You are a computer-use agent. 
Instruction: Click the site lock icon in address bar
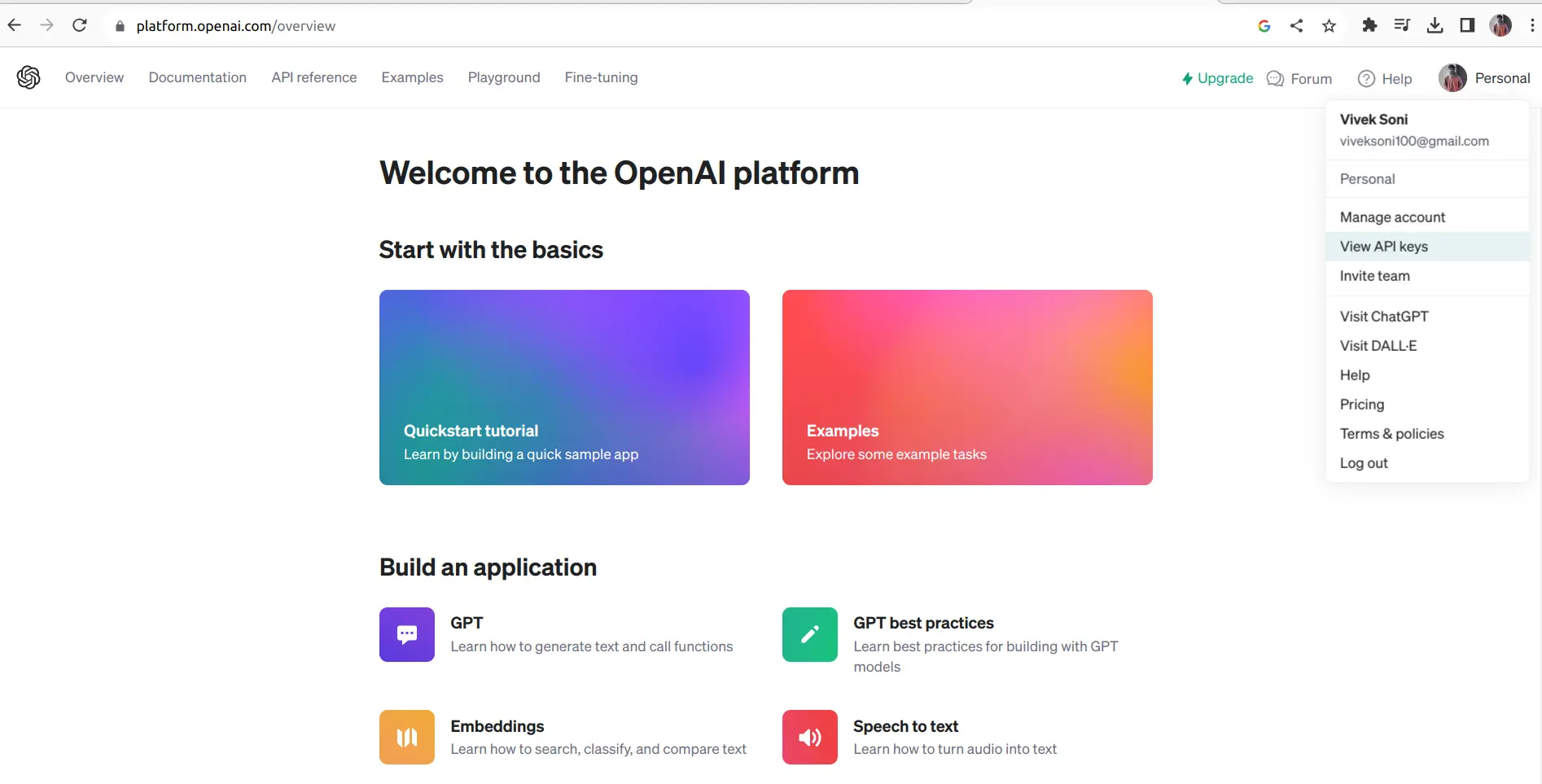click(120, 26)
